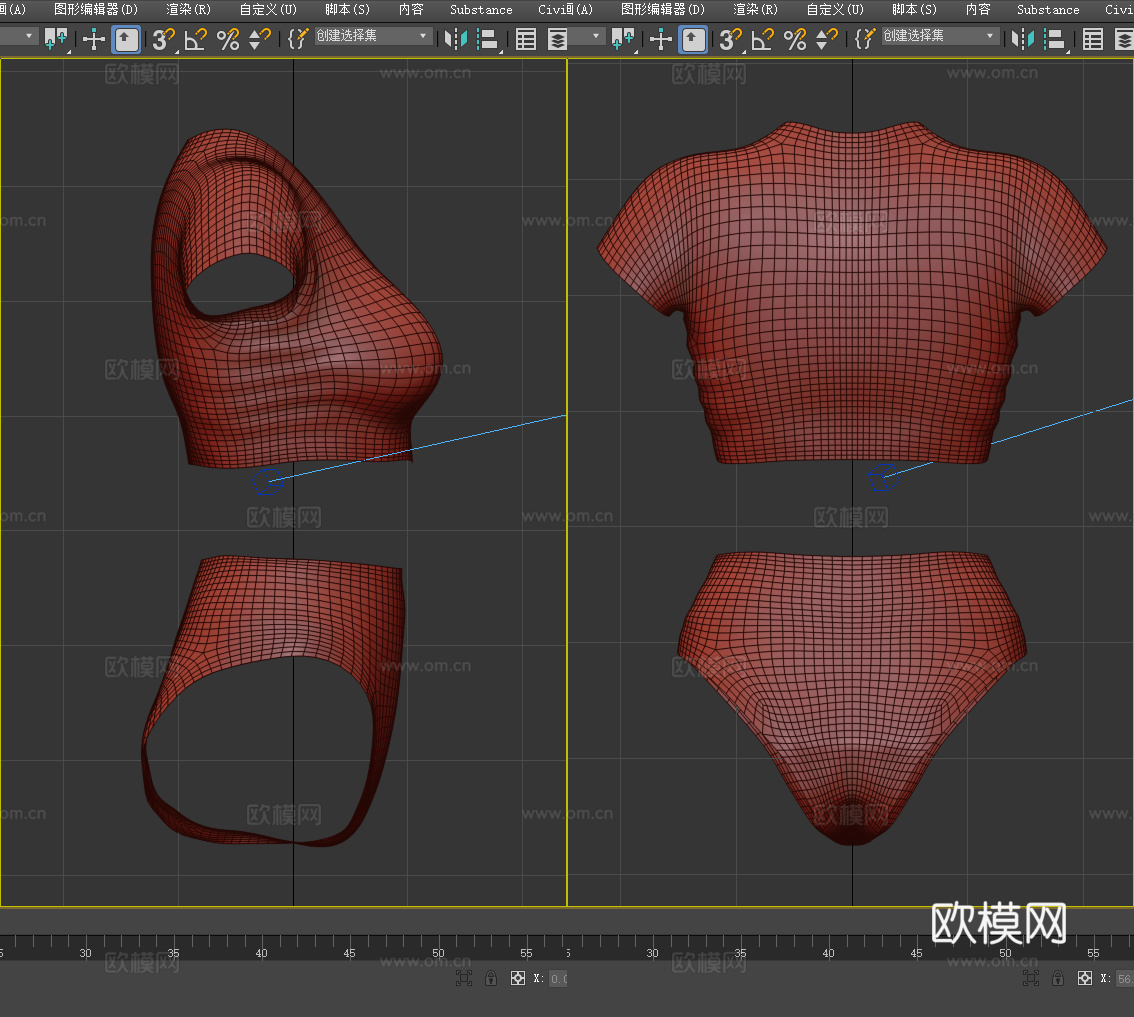The height and width of the screenshot is (1017, 1134).
Task: Toggle Selection Lock in left-hand status bar
Action: coord(491,979)
